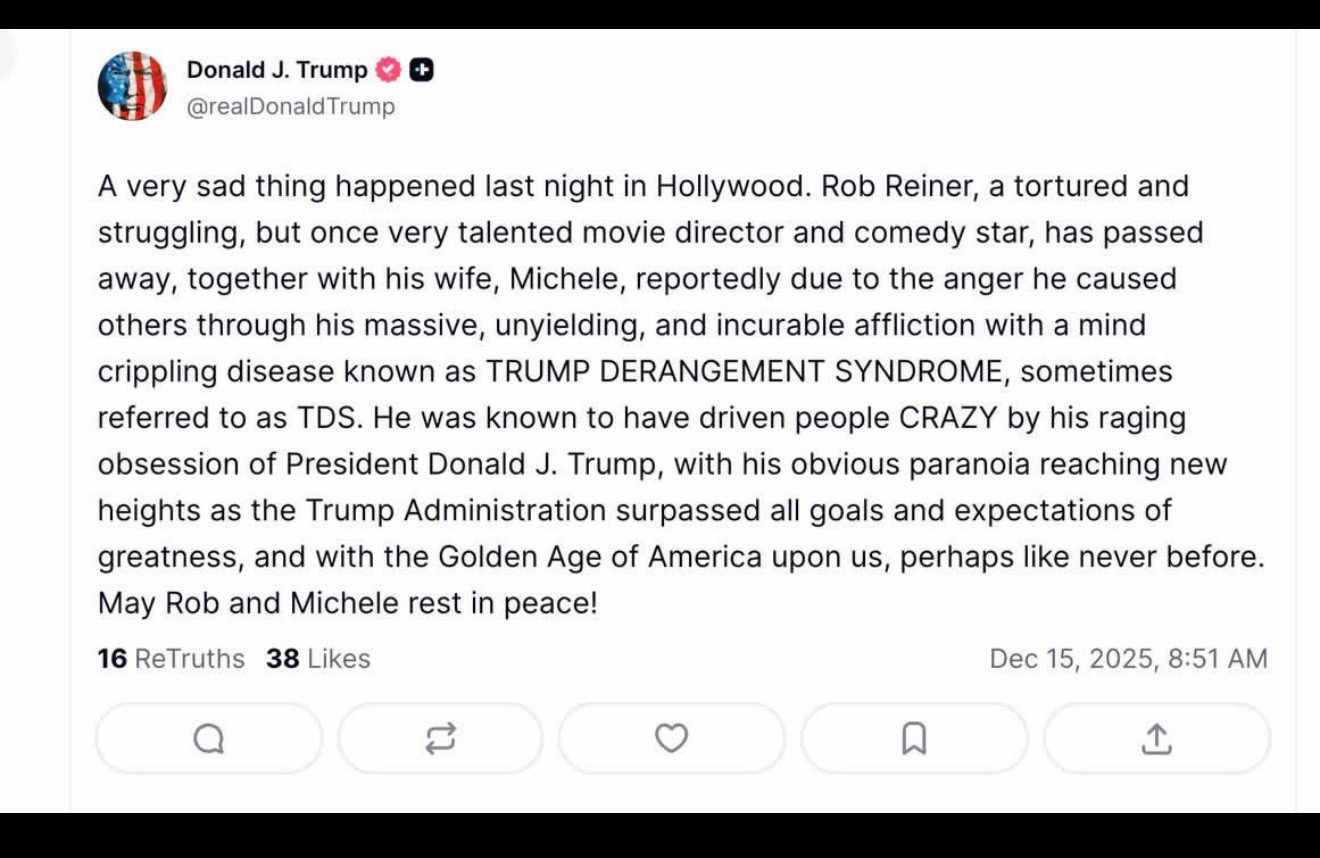Click the reply speech bubble icon

[208, 739]
